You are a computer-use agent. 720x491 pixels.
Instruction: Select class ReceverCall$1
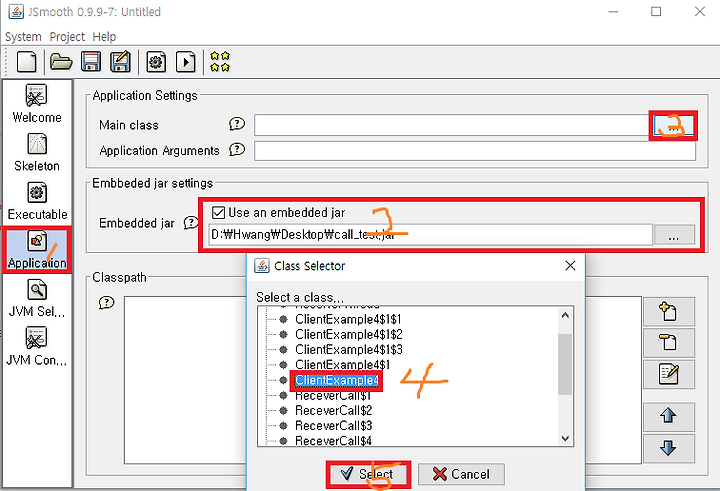click(333, 395)
